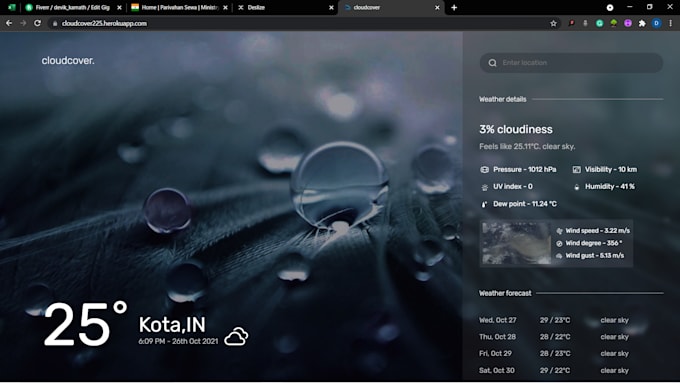
Task: Click the Wind speed icon
Action: pyautogui.click(x=559, y=231)
